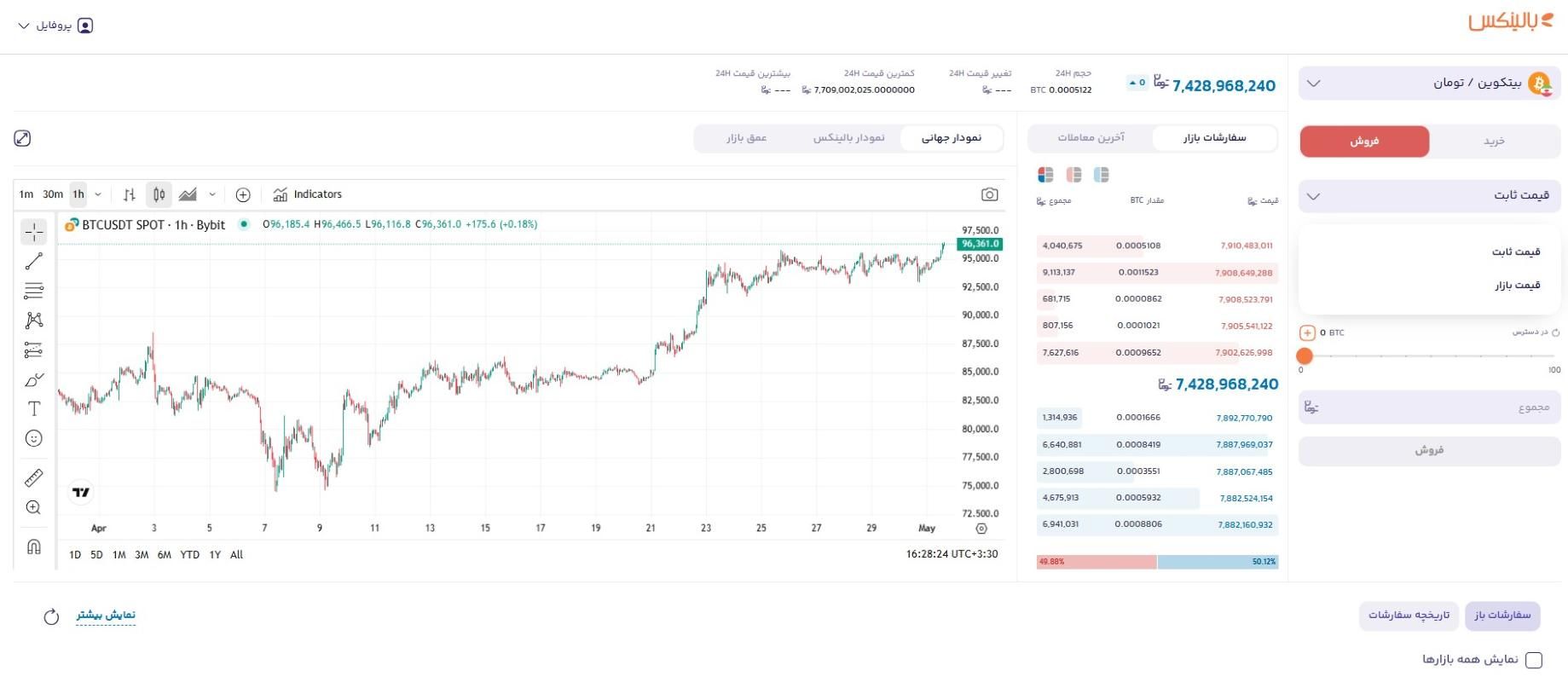Click the تاریخچه سفارشات button

click(1409, 615)
